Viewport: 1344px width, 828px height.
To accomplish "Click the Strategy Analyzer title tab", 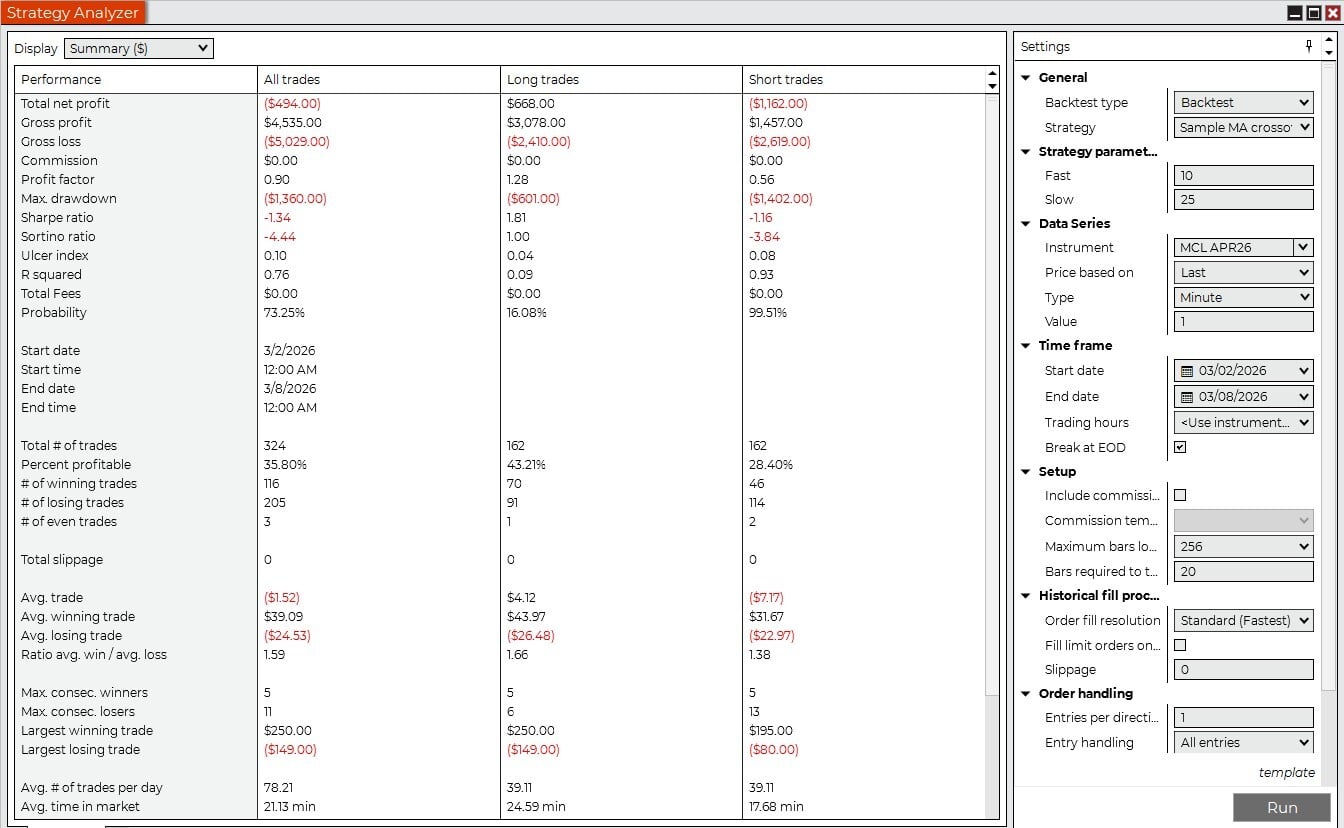I will (x=73, y=13).
